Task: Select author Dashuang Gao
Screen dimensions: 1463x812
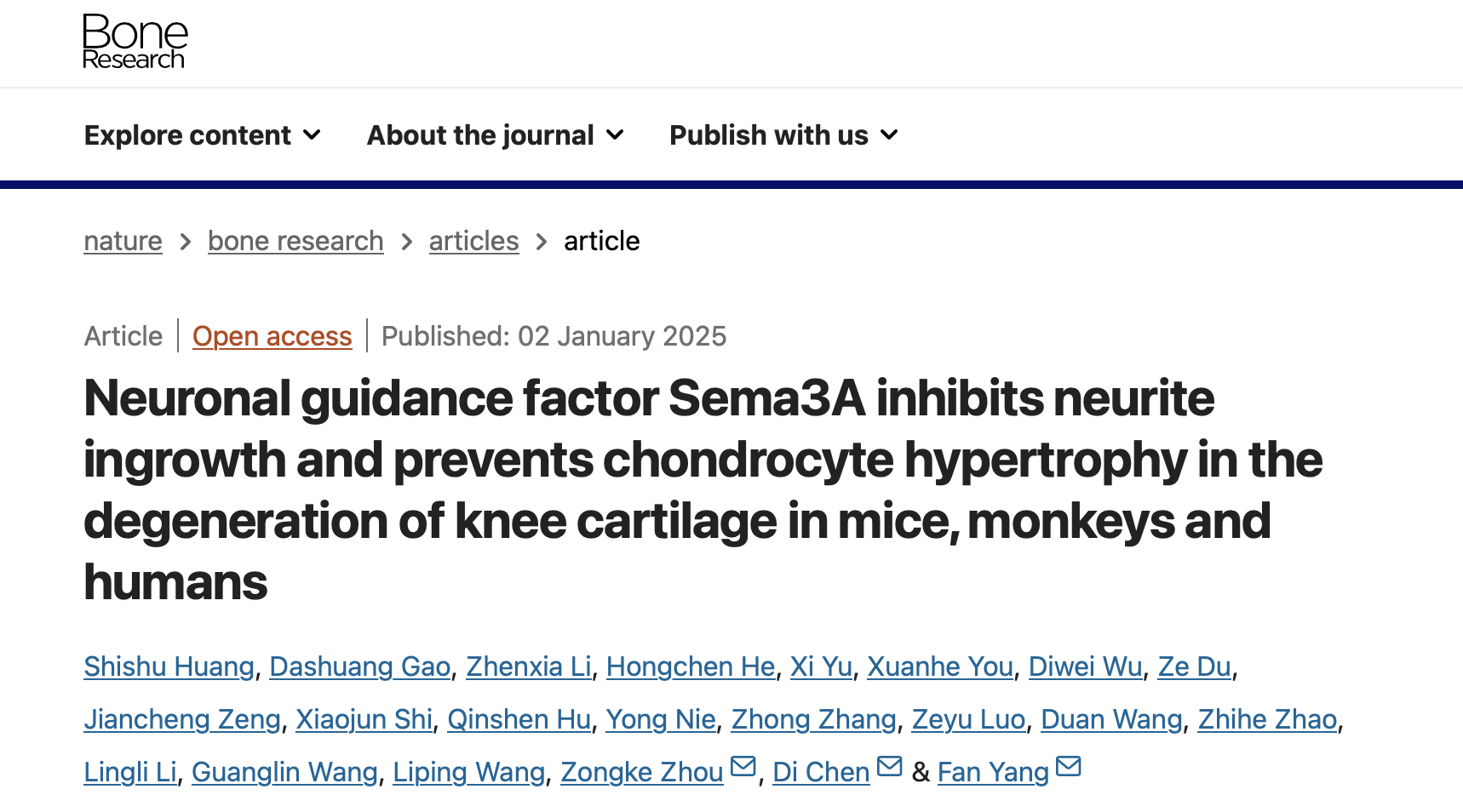Action: [x=359, y=667]
